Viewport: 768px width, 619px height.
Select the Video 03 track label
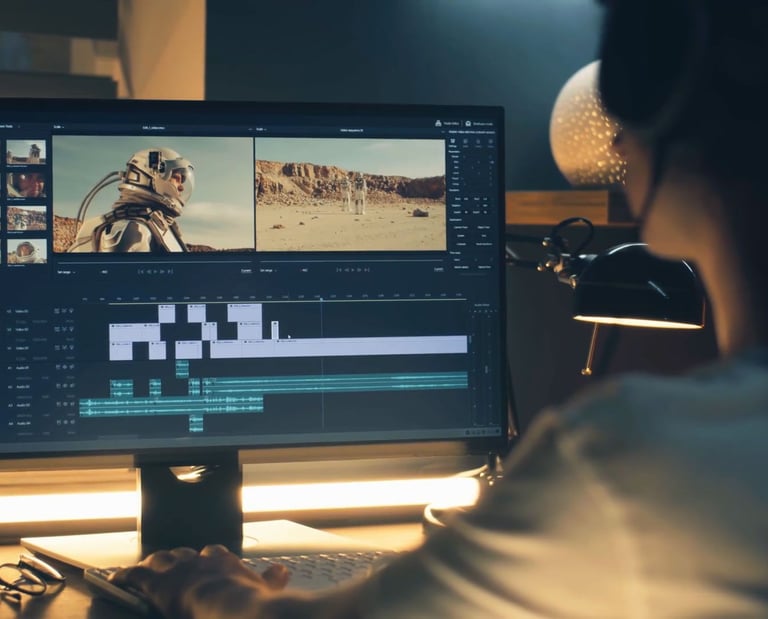tap(22, 311)
